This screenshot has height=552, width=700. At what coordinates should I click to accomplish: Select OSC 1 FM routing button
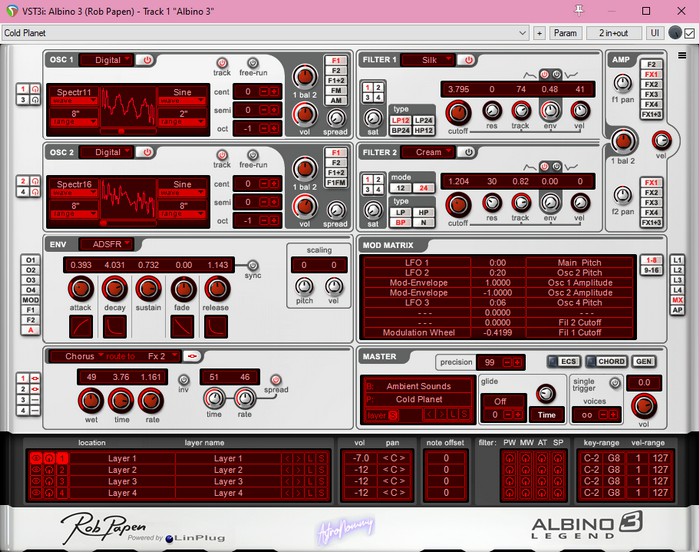[x=336, y=91]
